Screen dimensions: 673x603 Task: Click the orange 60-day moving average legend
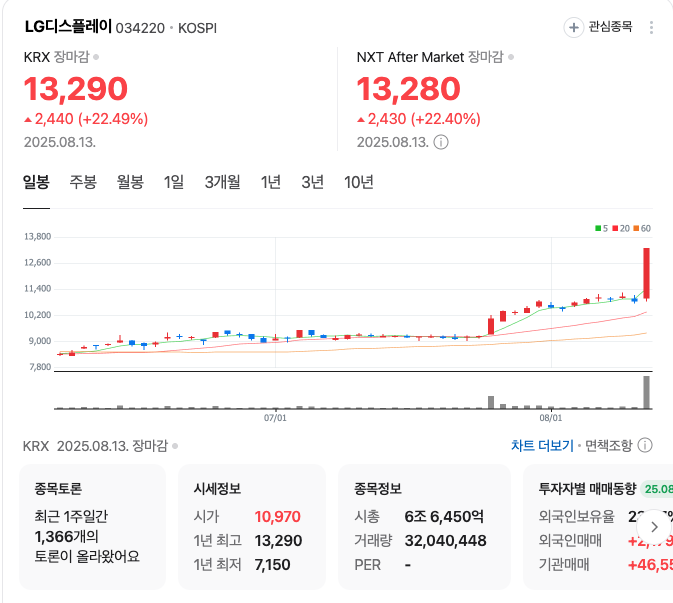tap(642, 228)
